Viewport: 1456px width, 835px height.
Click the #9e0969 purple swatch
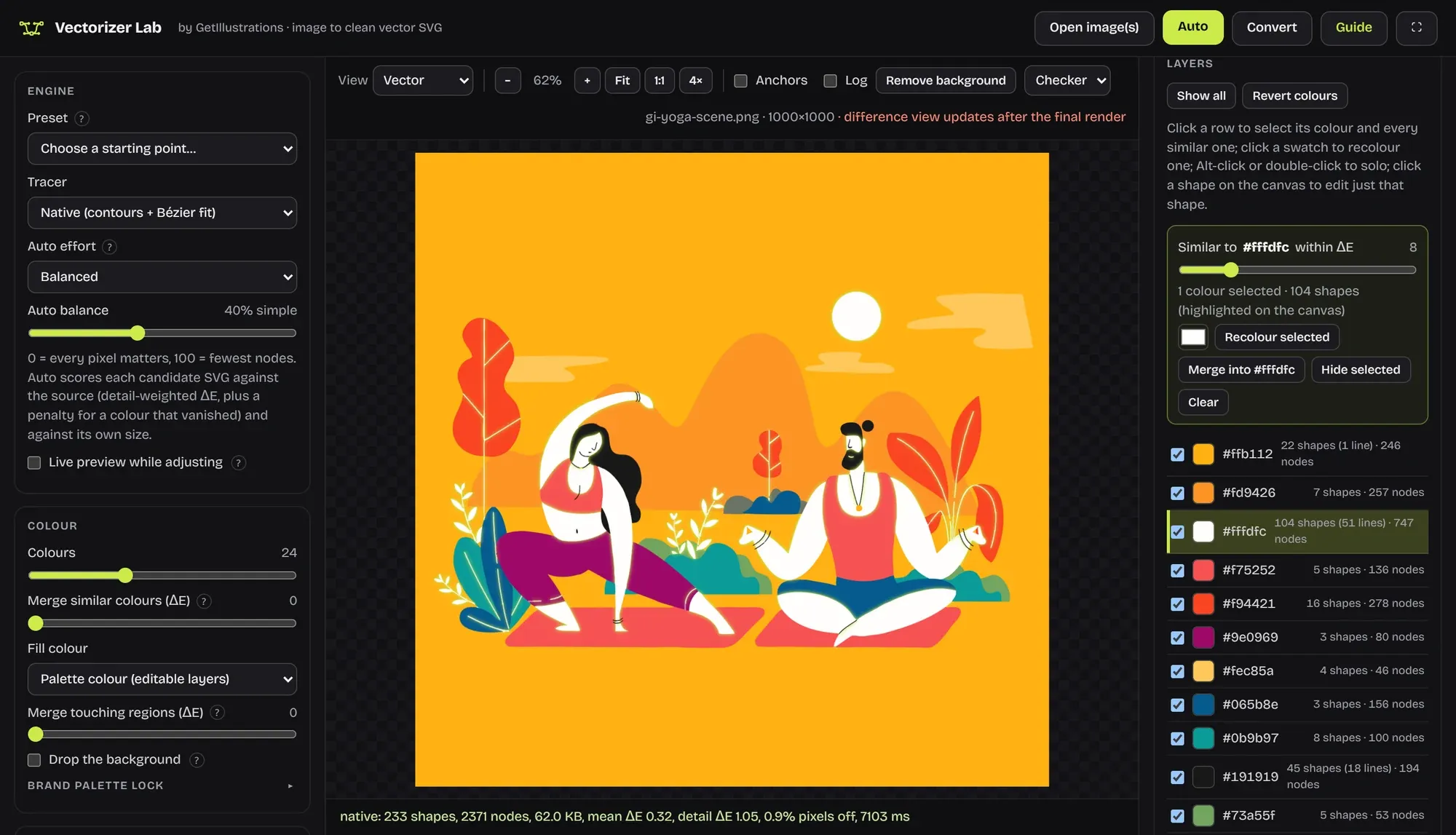coord(1203,638)
